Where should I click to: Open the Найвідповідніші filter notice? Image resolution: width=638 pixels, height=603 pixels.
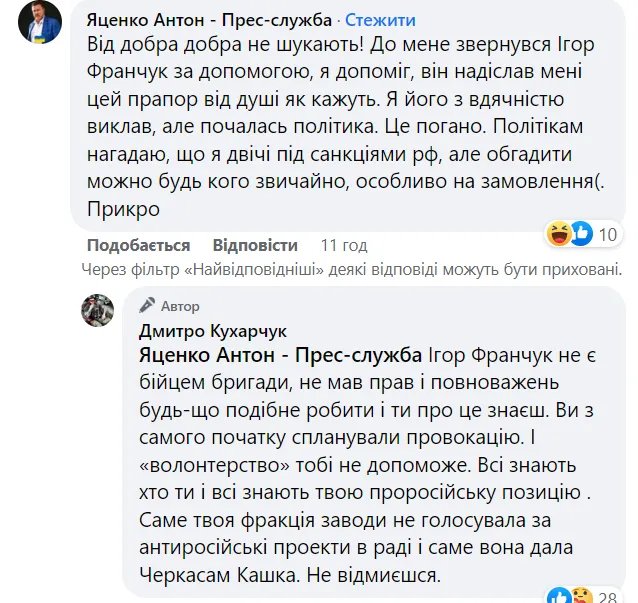click(350, 269)
